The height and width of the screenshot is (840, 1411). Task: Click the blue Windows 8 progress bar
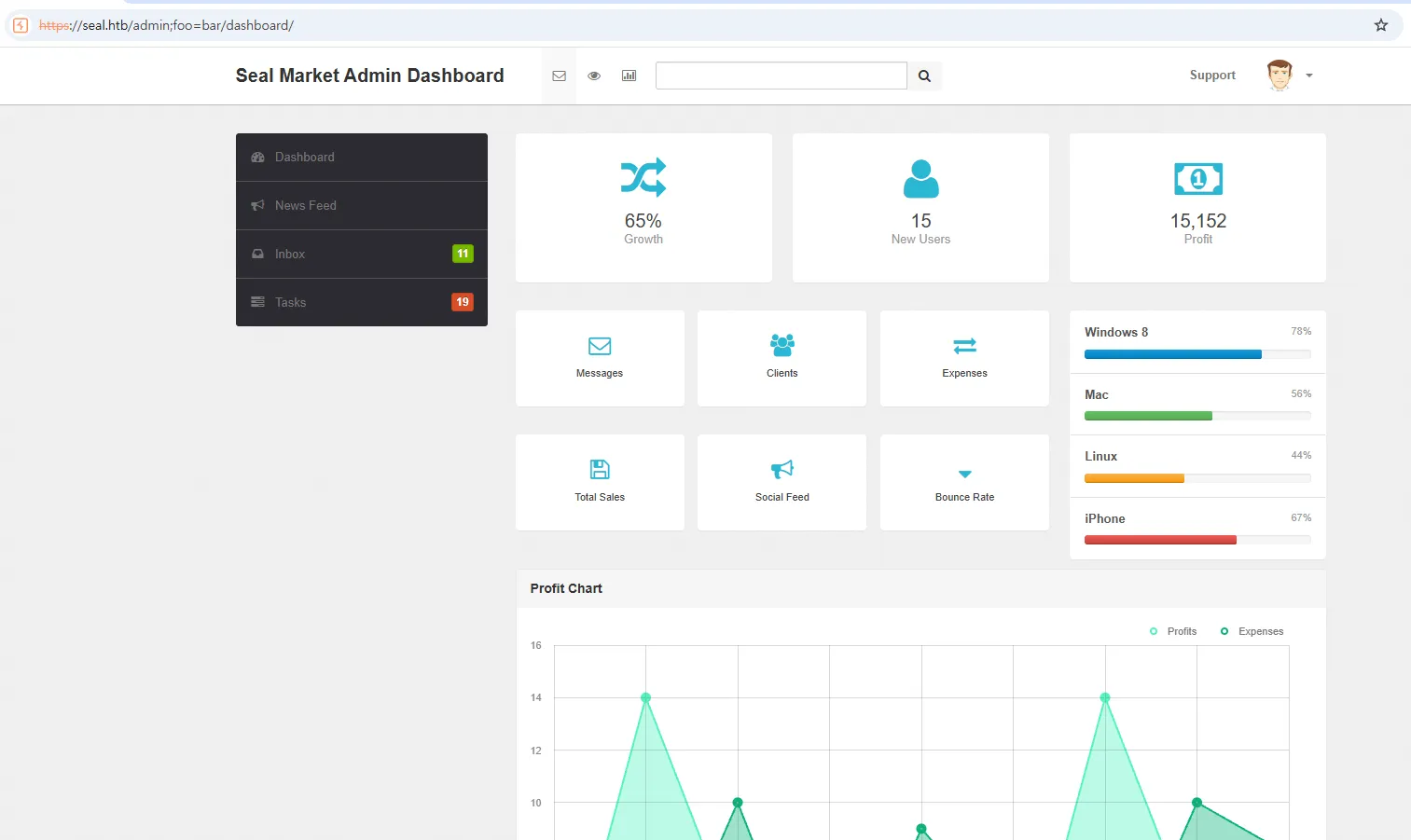(x=1173, y=354)
